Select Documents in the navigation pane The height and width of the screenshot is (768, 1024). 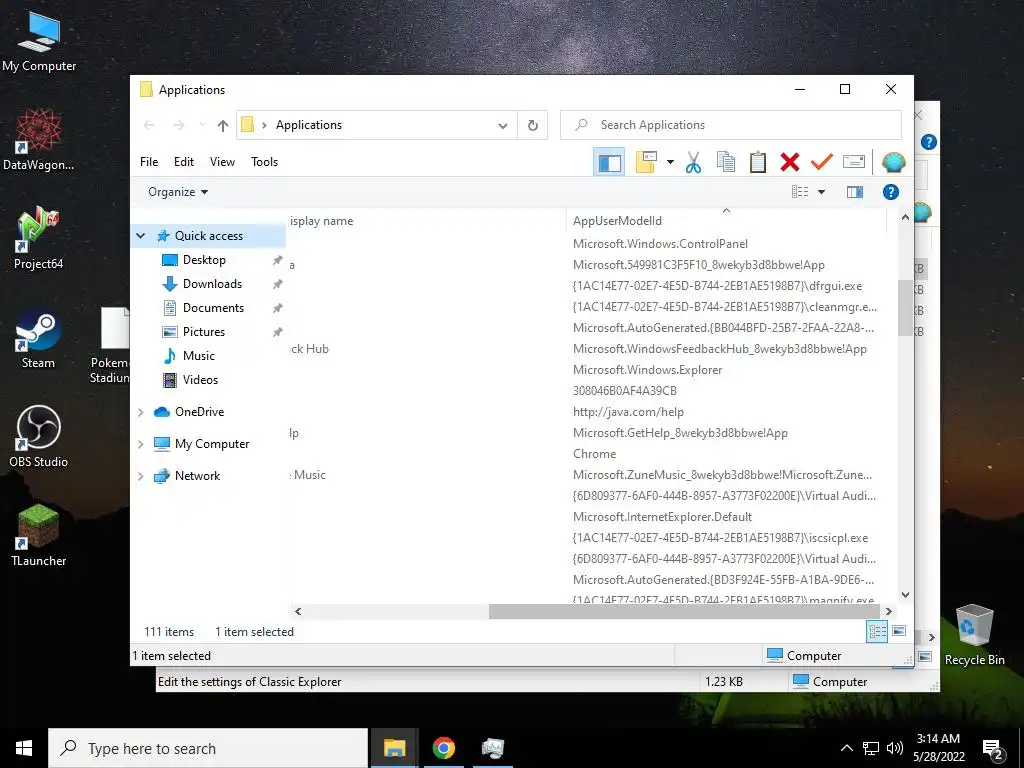(x=213, y=308)
